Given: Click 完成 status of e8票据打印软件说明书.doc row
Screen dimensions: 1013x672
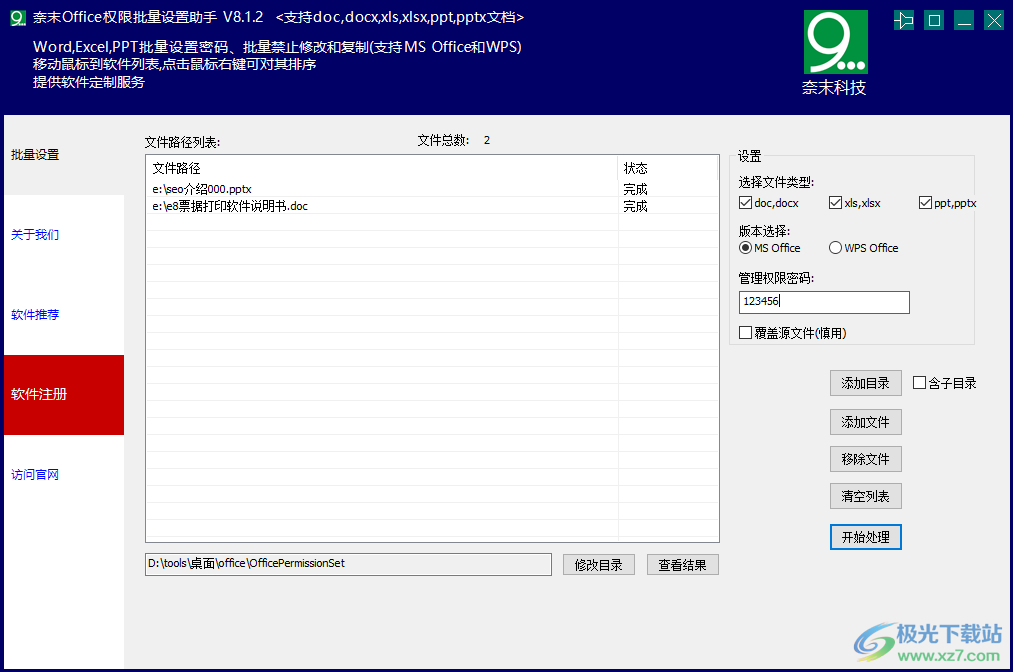Looking at the screenshot, I should (636, 206).
